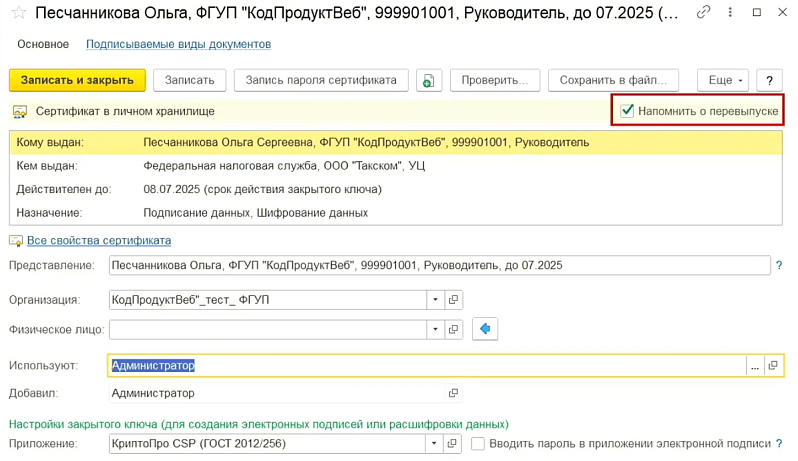798x461 pixels.
Task: Open 'Подписываемые виды документов' tab
Action: (x=178, y=44)
